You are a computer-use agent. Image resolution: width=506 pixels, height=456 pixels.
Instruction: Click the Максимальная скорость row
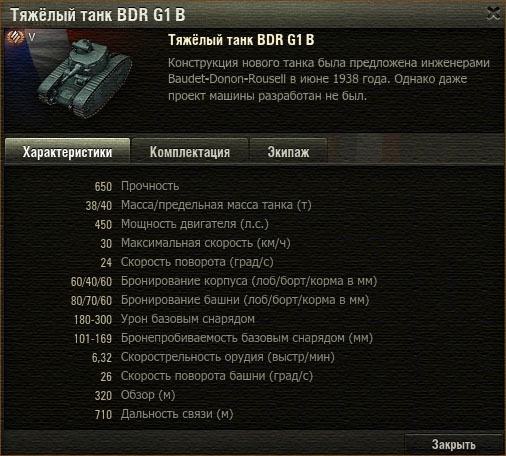click(x=195, y=243)
